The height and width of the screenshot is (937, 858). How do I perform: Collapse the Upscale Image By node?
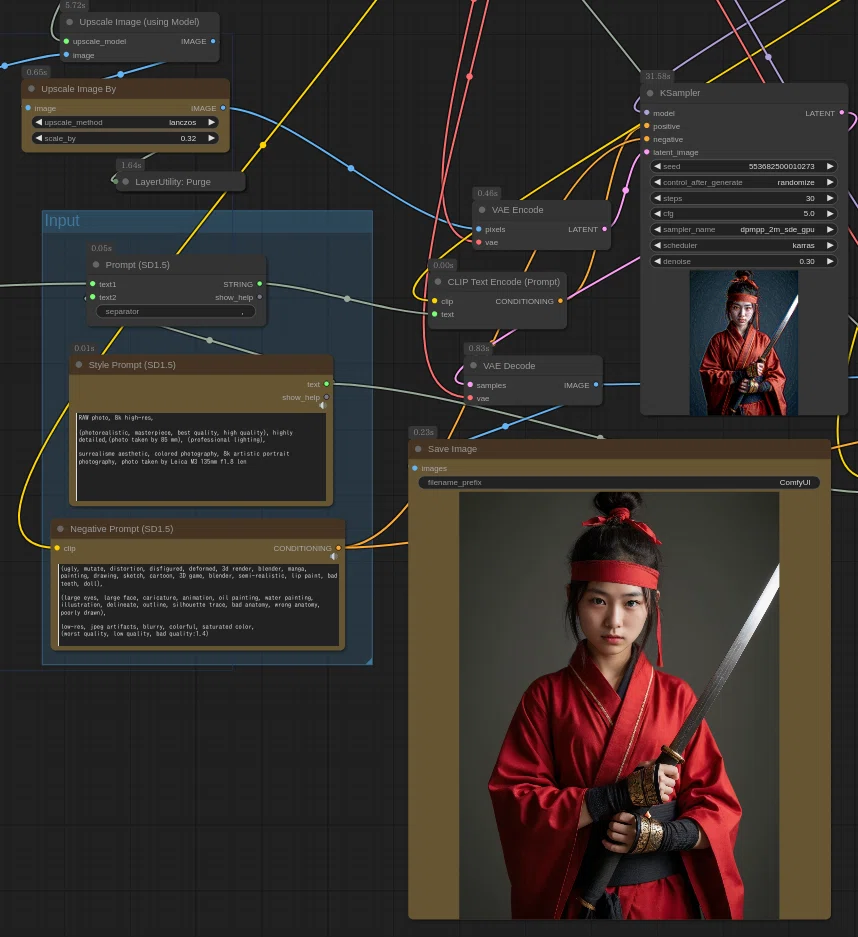coord(32,89)
